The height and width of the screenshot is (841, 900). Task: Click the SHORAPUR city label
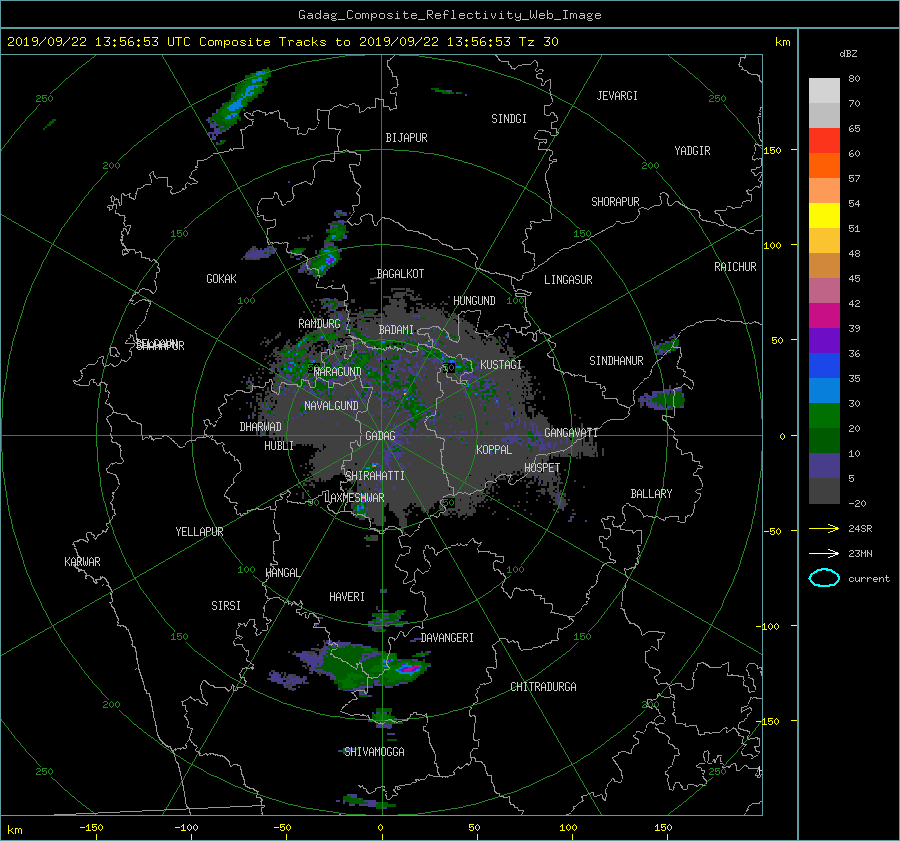point(615,202)
